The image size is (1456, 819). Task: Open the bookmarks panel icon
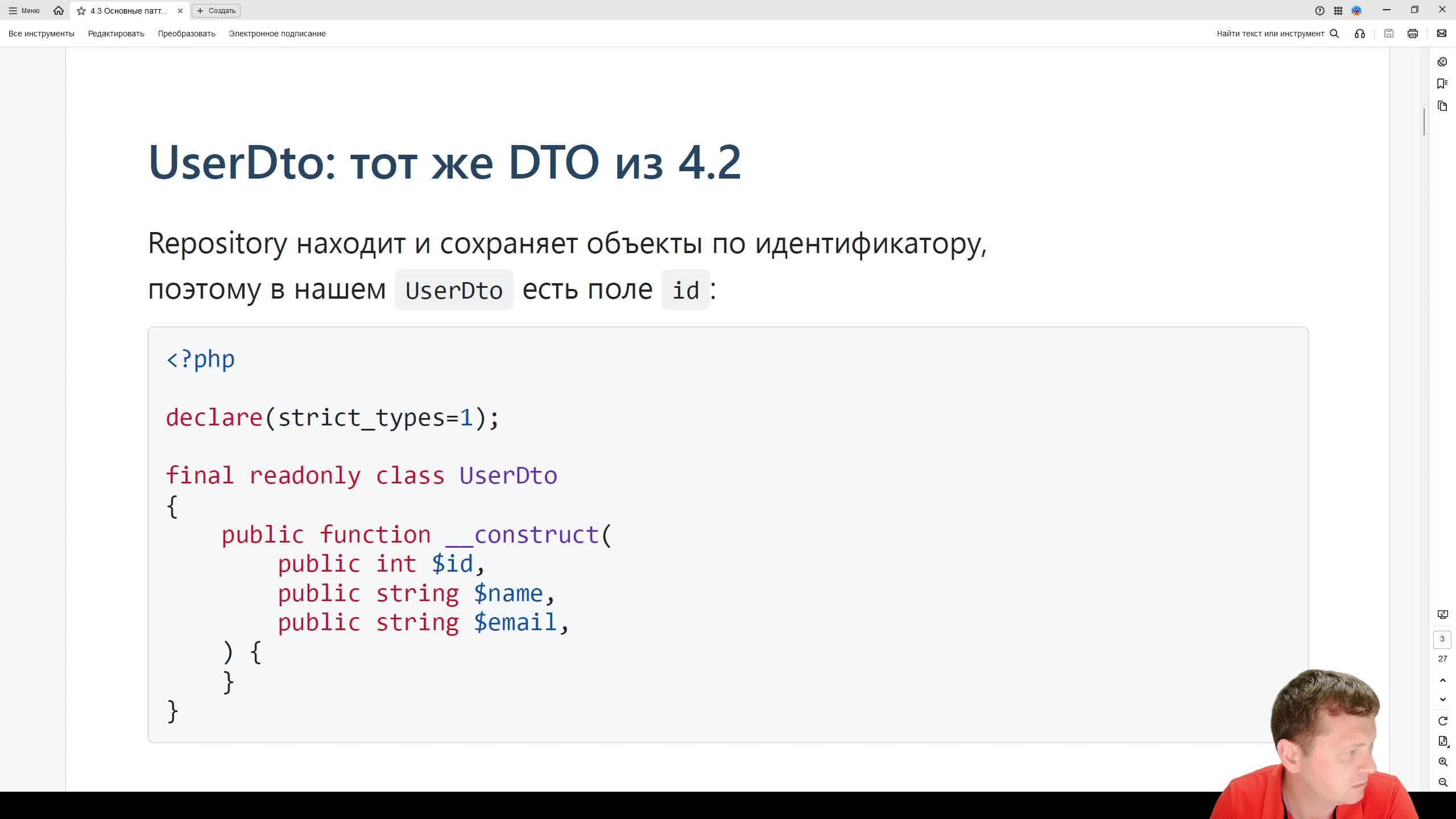point(1442,84)
